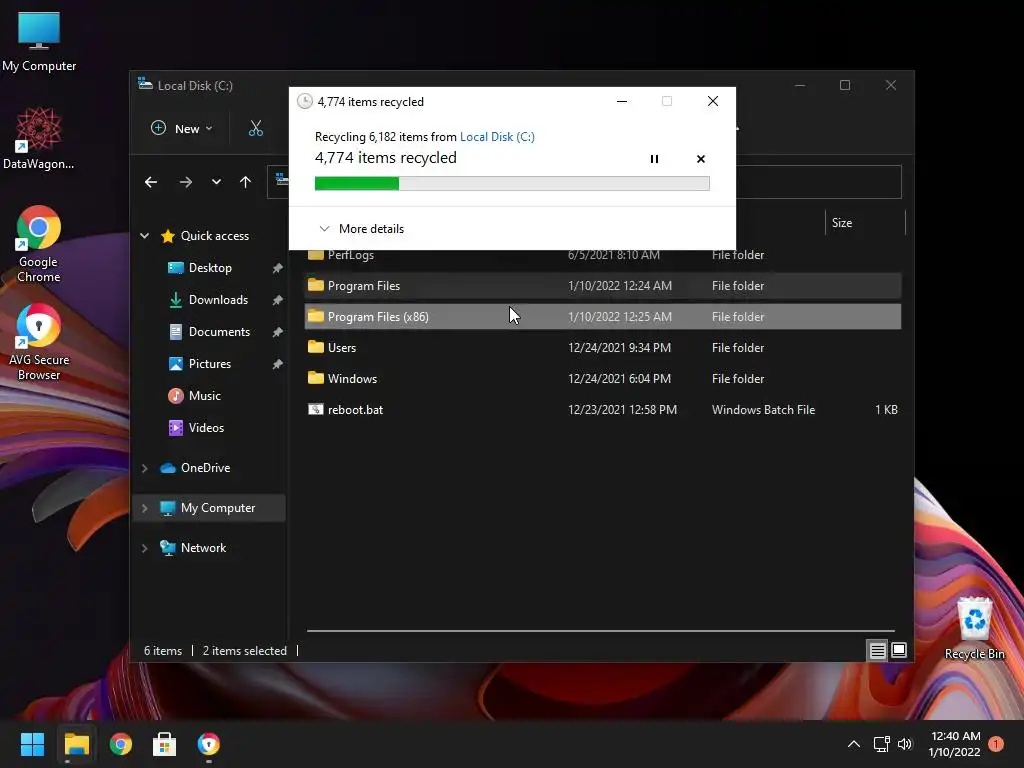Open AVG Secure Browser from taskbar

[x=208, y=744]
